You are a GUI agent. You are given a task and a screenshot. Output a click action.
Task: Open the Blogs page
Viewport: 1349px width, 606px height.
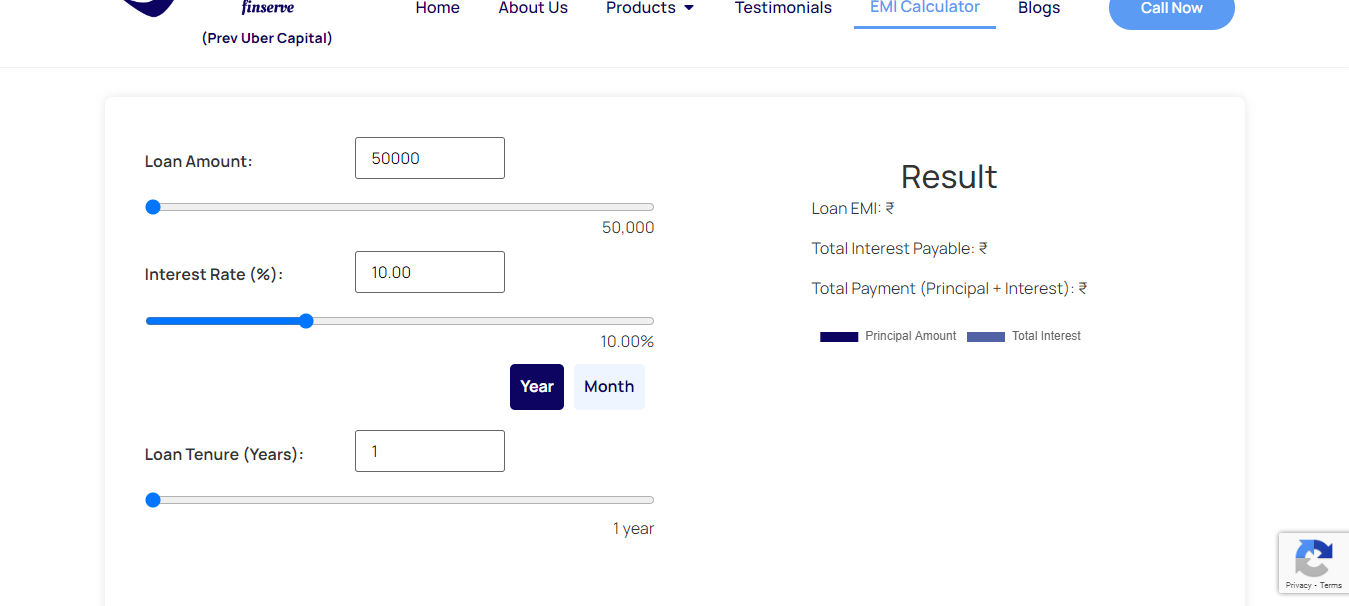tap(1039, 8)
